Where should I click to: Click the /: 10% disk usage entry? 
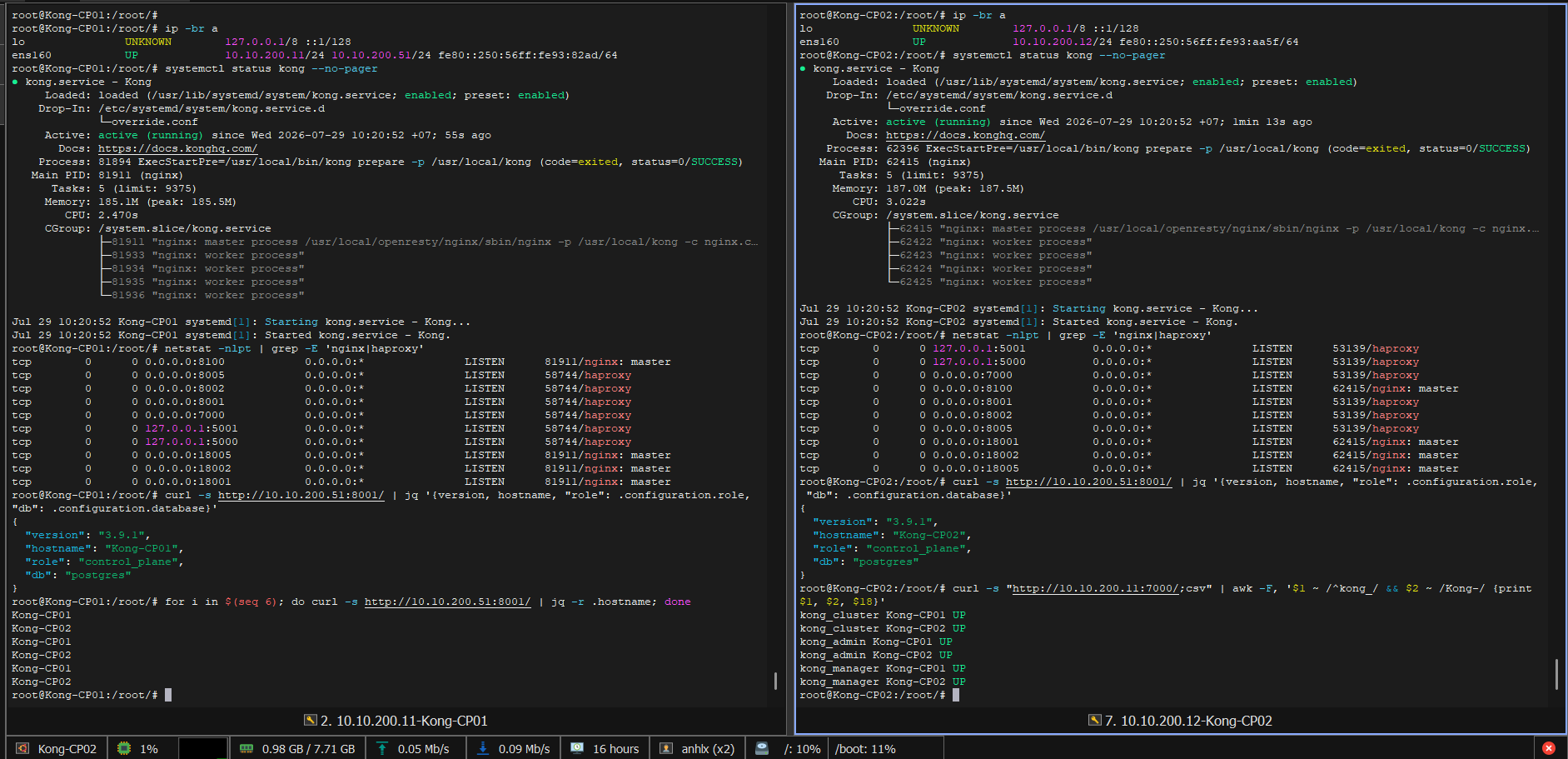point(803,749)
